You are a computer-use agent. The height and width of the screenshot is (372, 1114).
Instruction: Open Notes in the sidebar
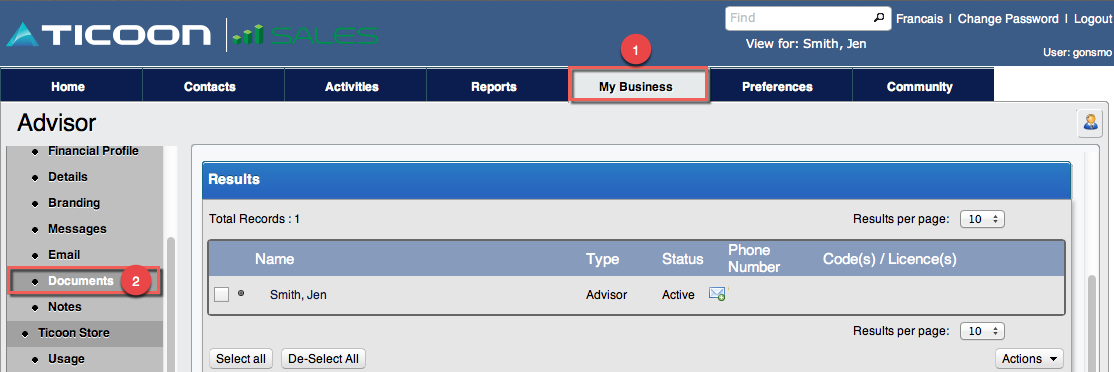click(x=65, y=307)
